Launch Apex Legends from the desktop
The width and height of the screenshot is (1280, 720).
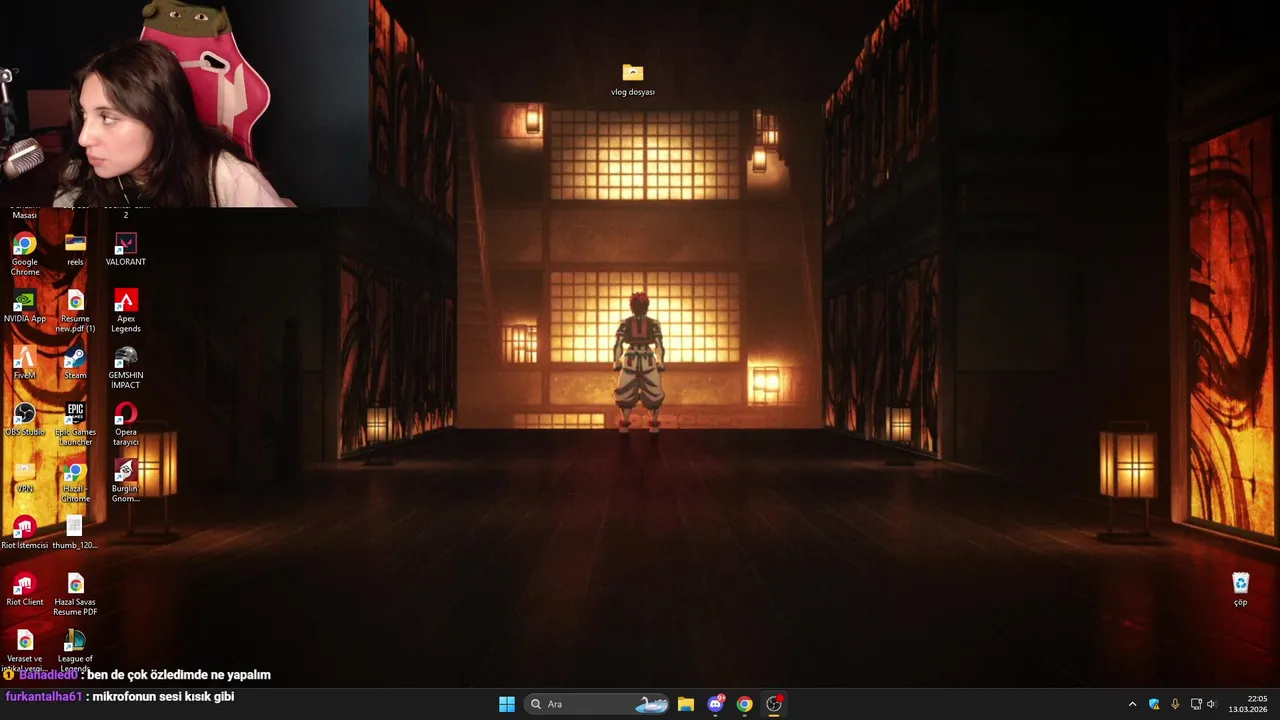pos(125,311)
